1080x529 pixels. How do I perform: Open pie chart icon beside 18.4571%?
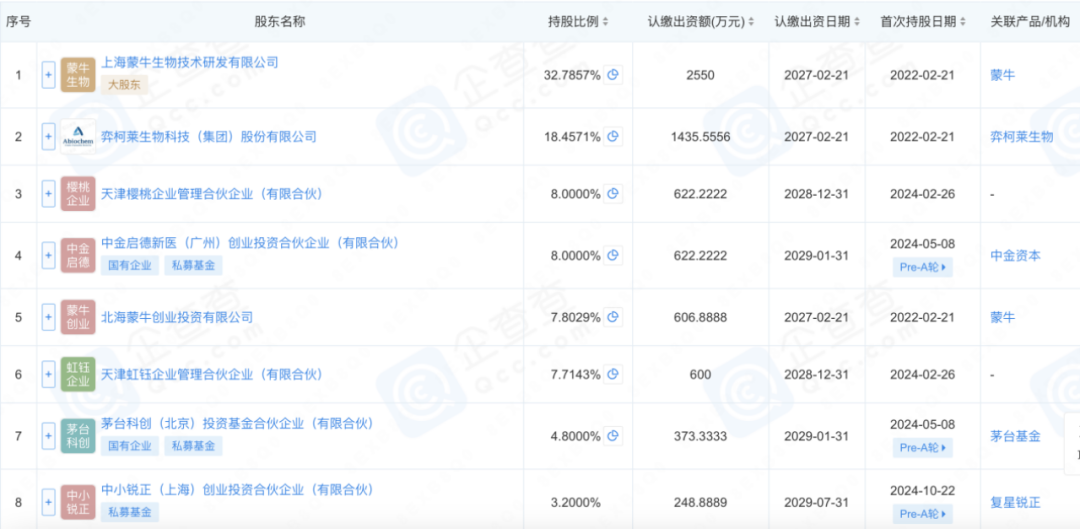[613, 136]
